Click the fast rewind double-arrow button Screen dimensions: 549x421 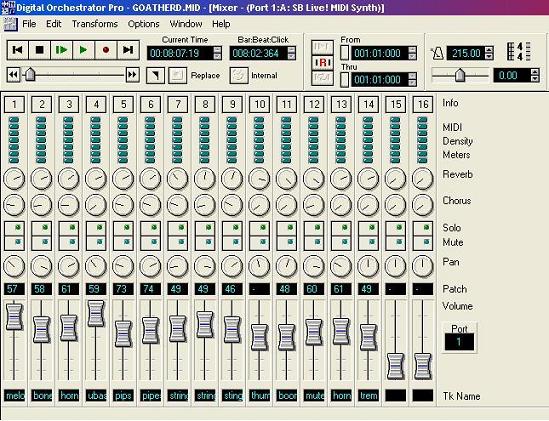point(13,75)
